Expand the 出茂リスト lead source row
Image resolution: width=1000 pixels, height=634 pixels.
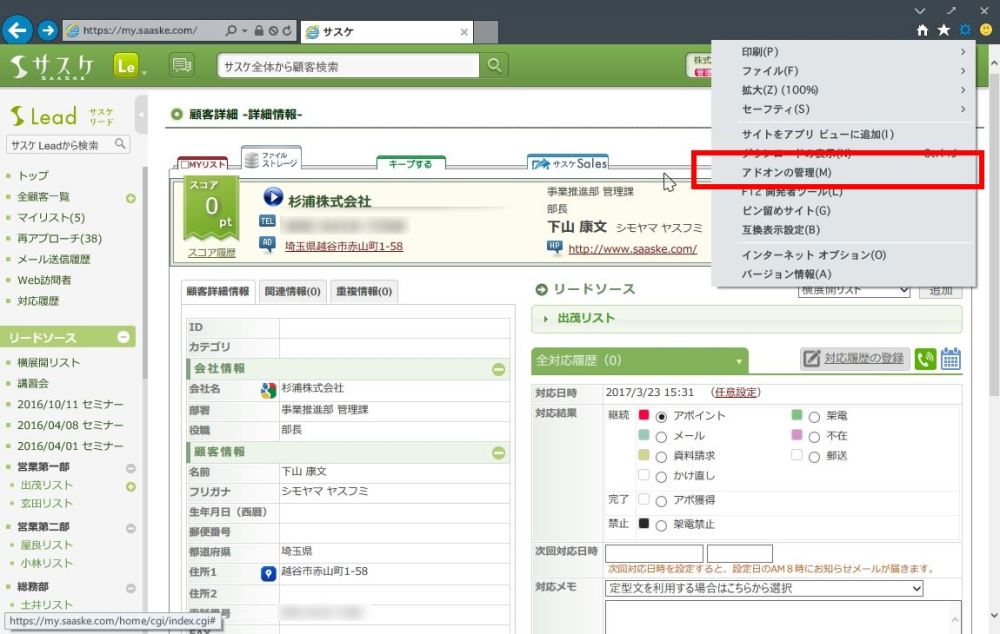point(545,319)
